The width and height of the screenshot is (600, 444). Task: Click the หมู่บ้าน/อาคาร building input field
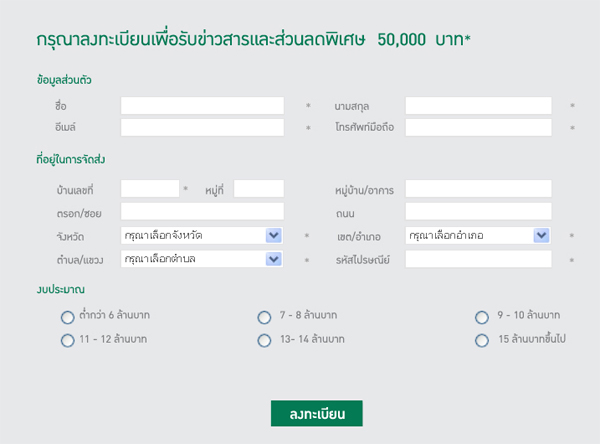478,188
